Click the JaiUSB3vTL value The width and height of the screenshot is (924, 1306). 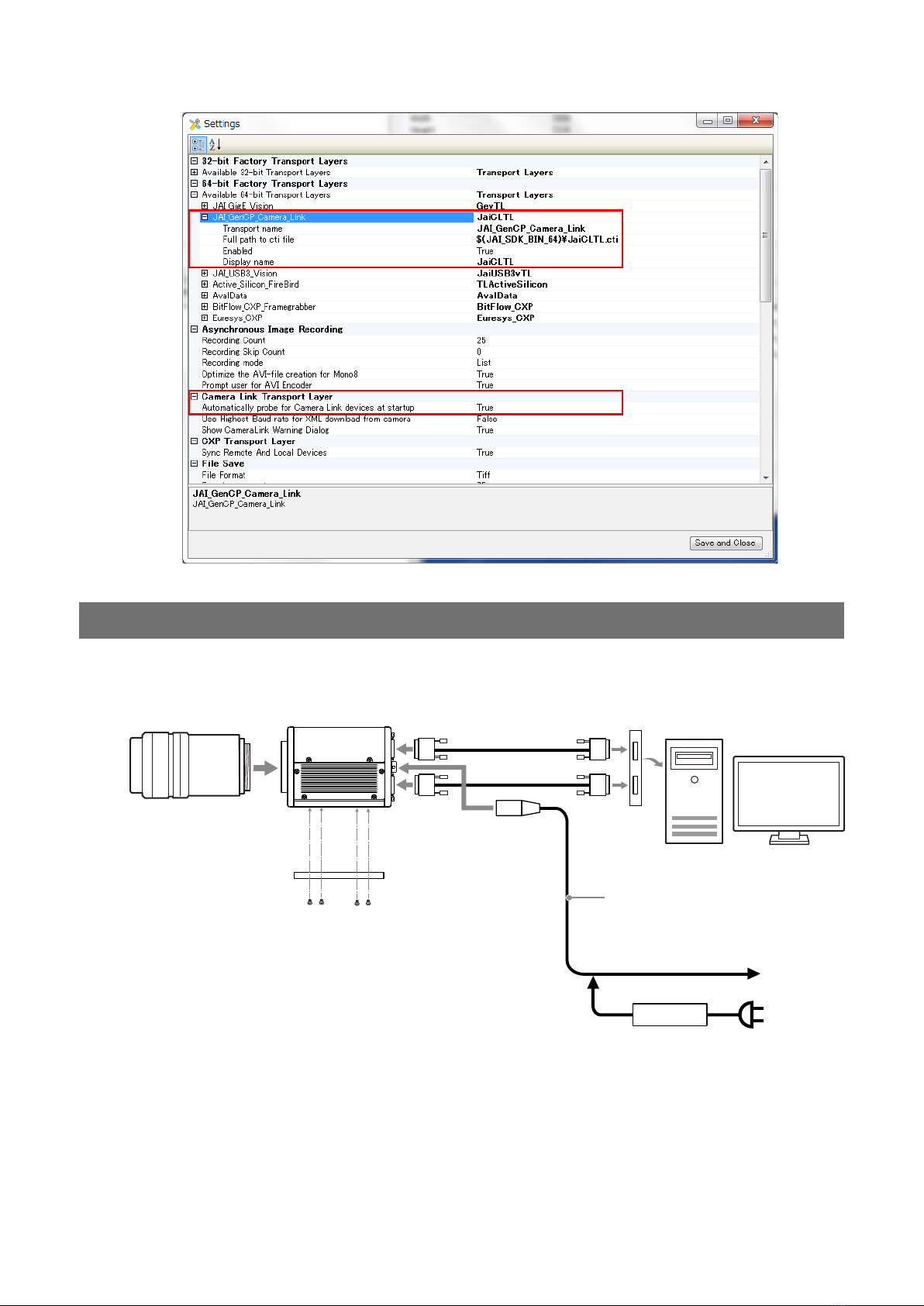coord(504,273)
